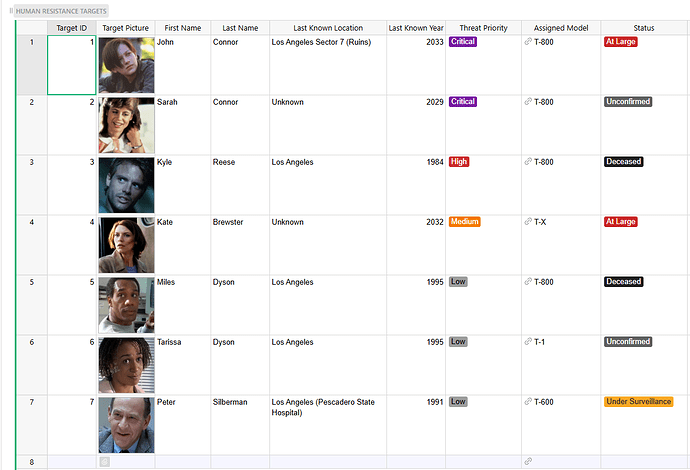Click the Medium priority tag for Kate Brewster
Image resolution: width=690 pixels, height=470 pixels.
click(x=464, y=221)
